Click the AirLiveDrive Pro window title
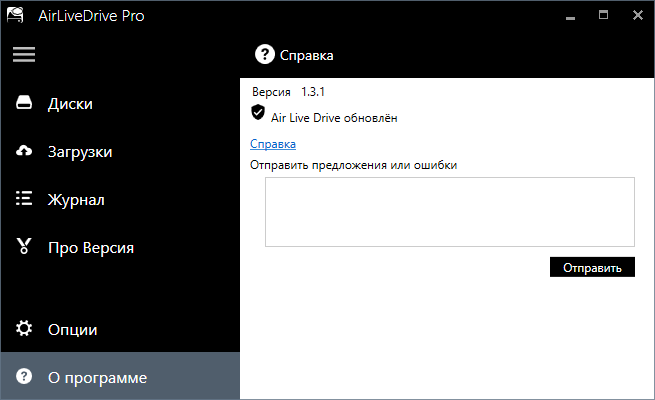 91,16
